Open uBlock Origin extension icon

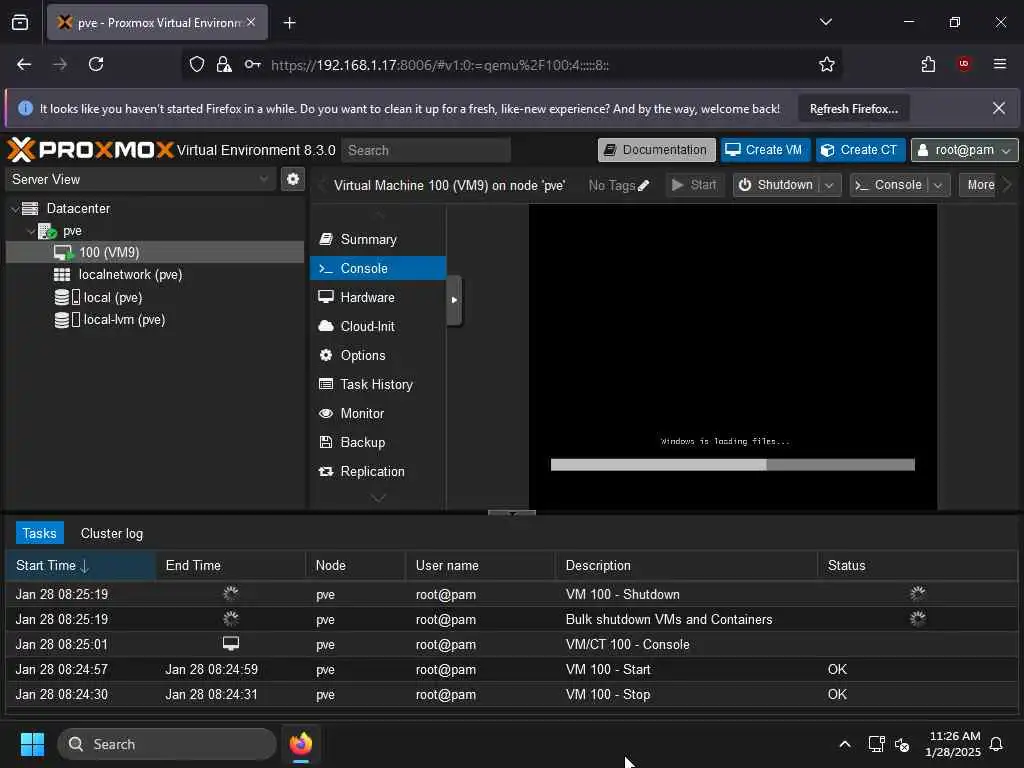(964, 64)
